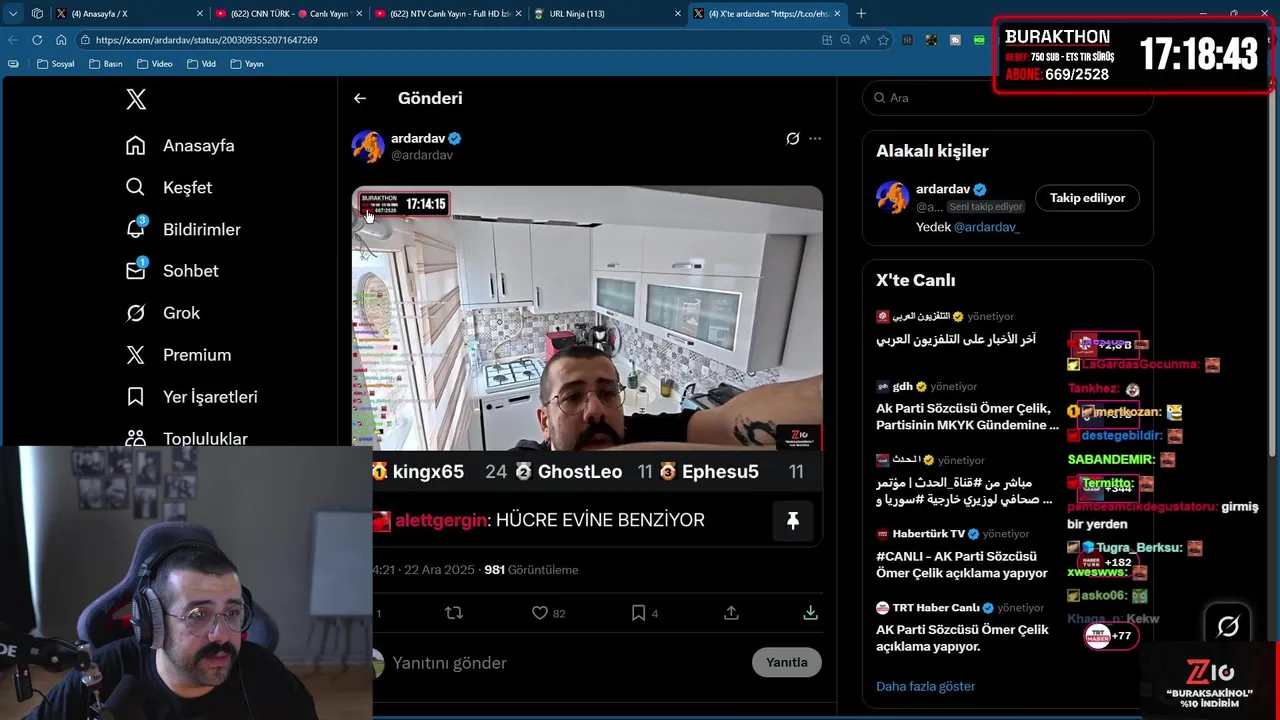Open the Yayın bookmarks folder
The width and height of the screenshot is (1280, 720).
pyautogui.click(x=247, y=64)
